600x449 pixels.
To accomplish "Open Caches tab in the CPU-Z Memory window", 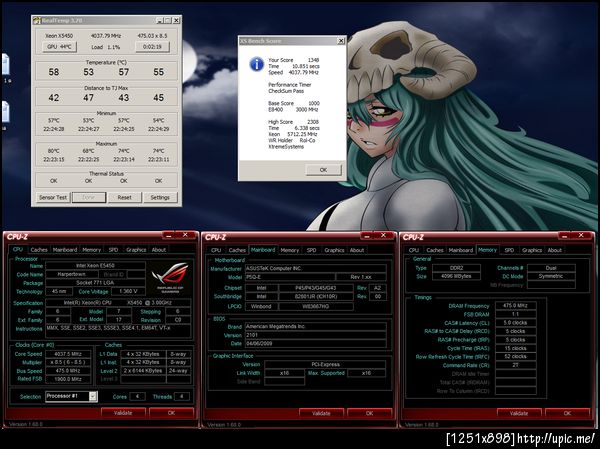I will click(435, 250).
